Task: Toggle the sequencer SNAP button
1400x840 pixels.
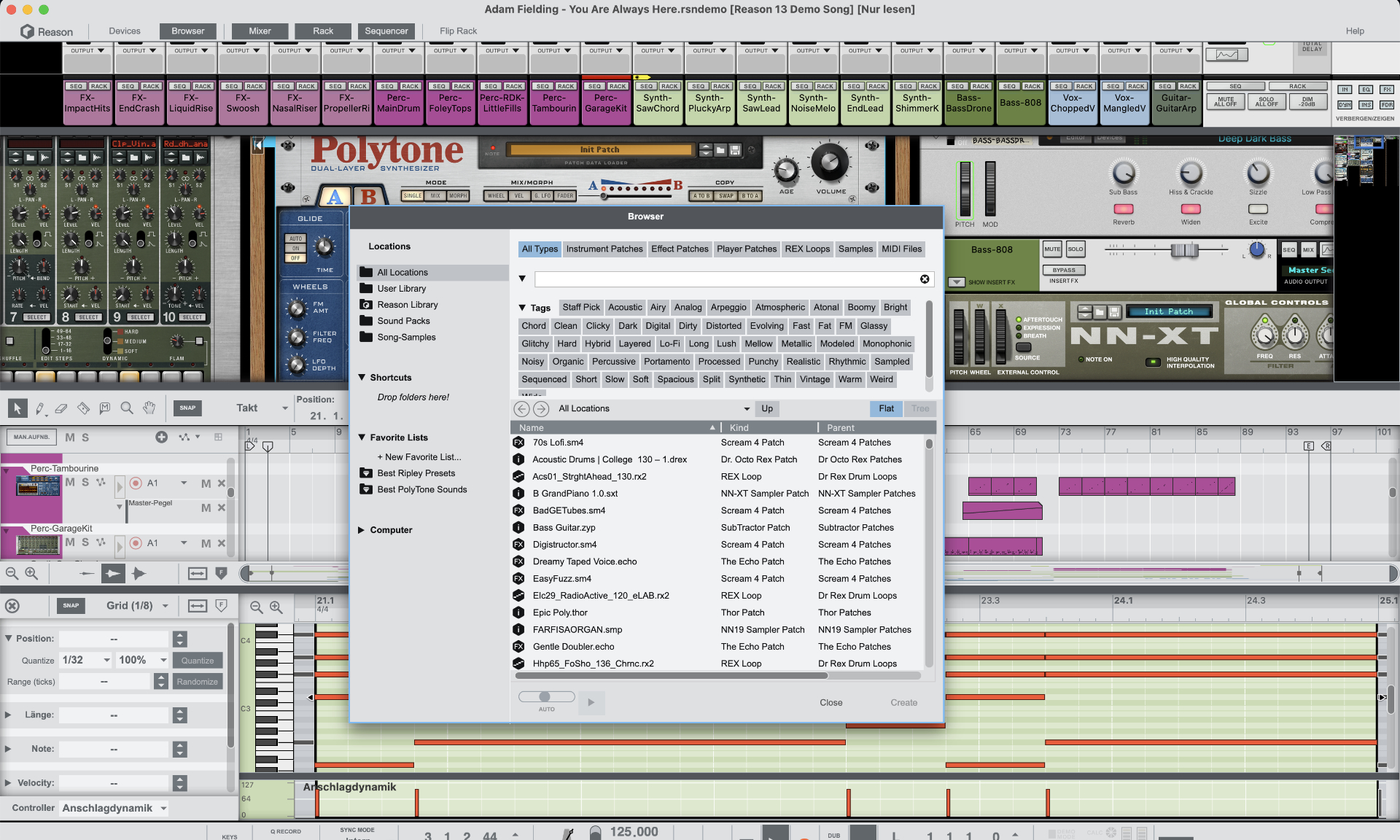Action: point(187,408)
